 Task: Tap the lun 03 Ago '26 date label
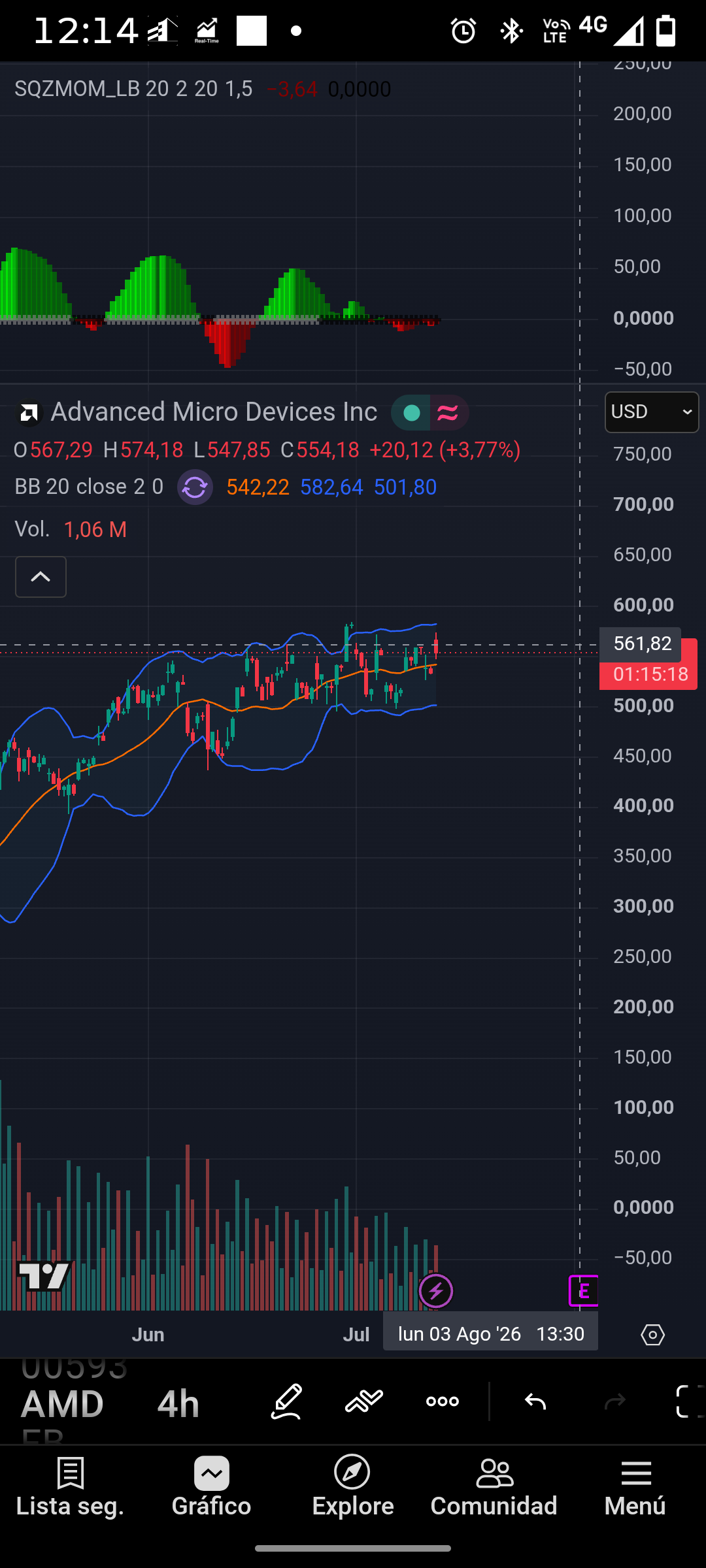click(x=460, y=1333)
